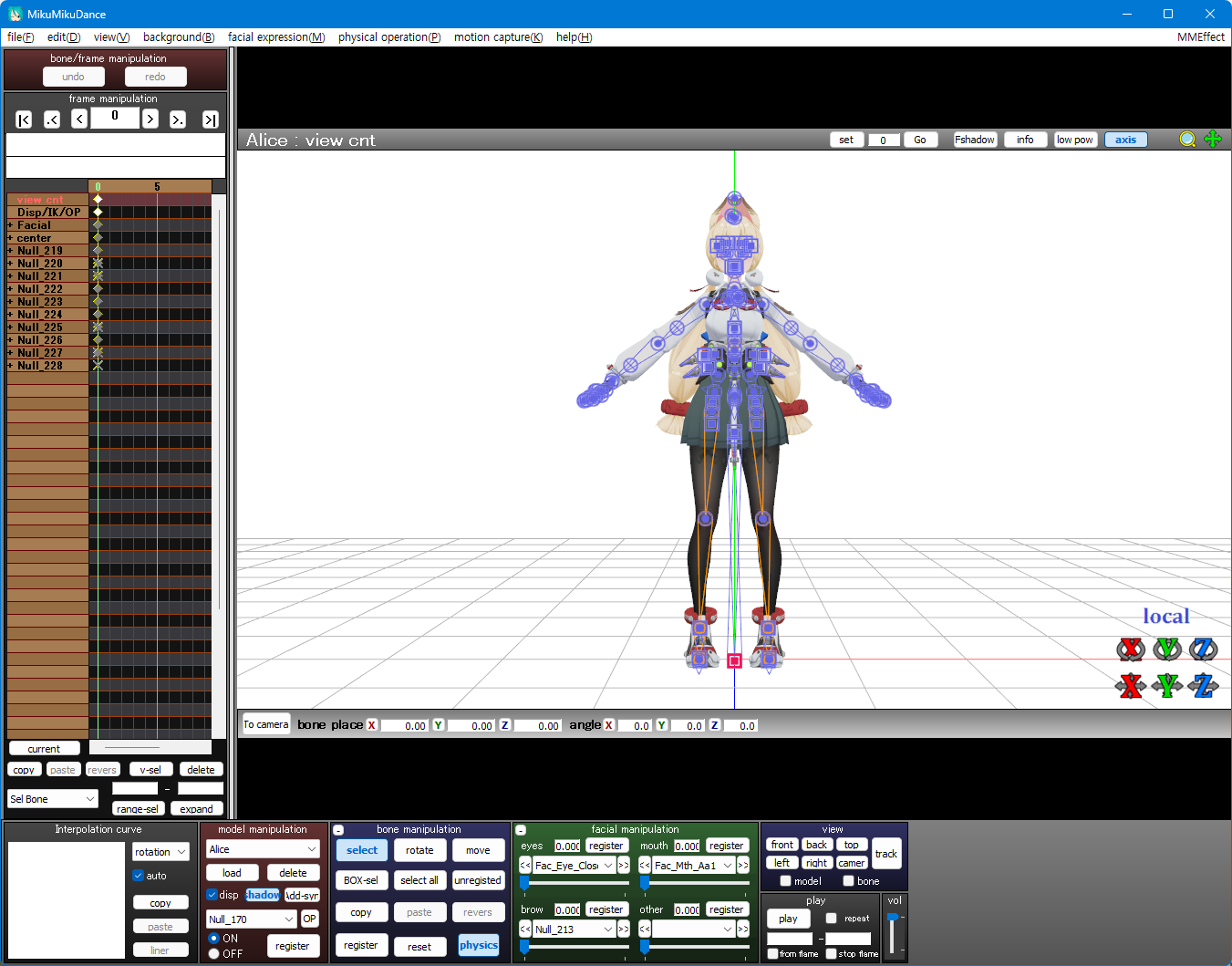The width and height of the screenshot is (1232, 966).
Task: Open the background menu
Action: [x=179, y=37]
